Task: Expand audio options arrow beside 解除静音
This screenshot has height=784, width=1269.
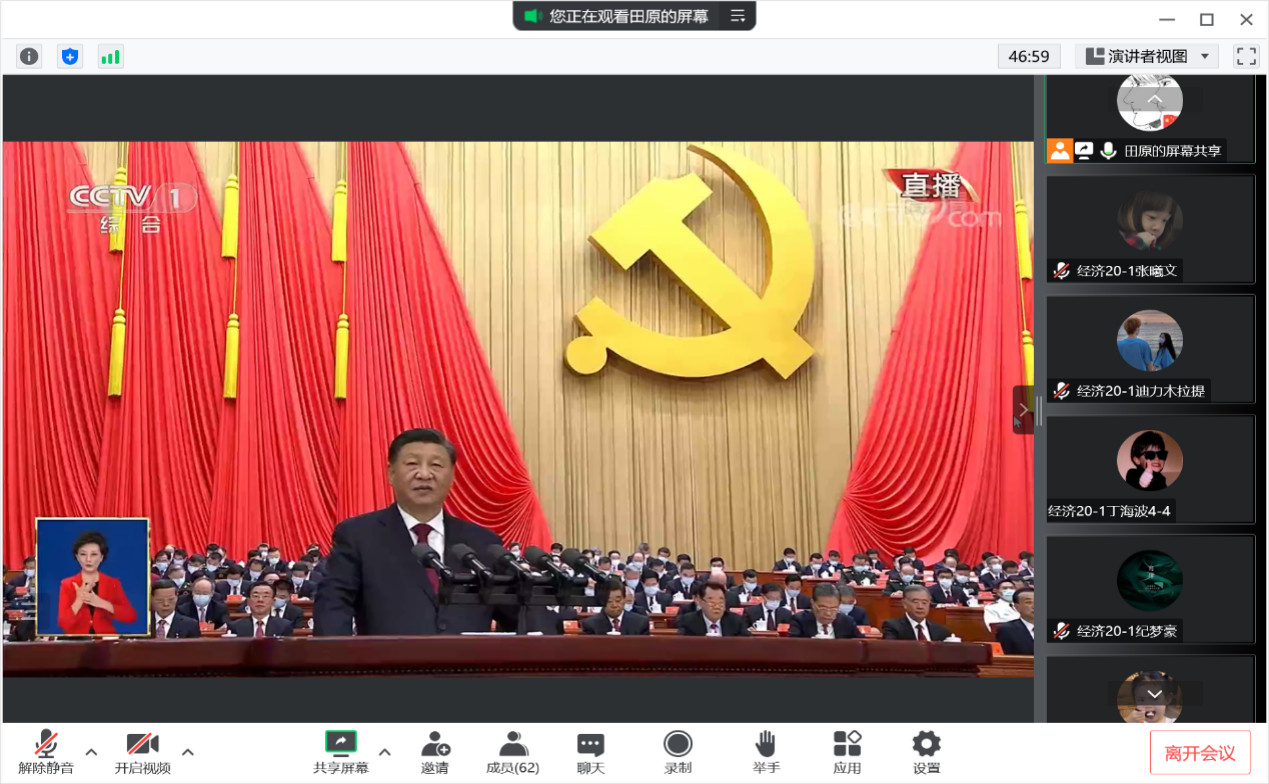Action: [91, 752]
